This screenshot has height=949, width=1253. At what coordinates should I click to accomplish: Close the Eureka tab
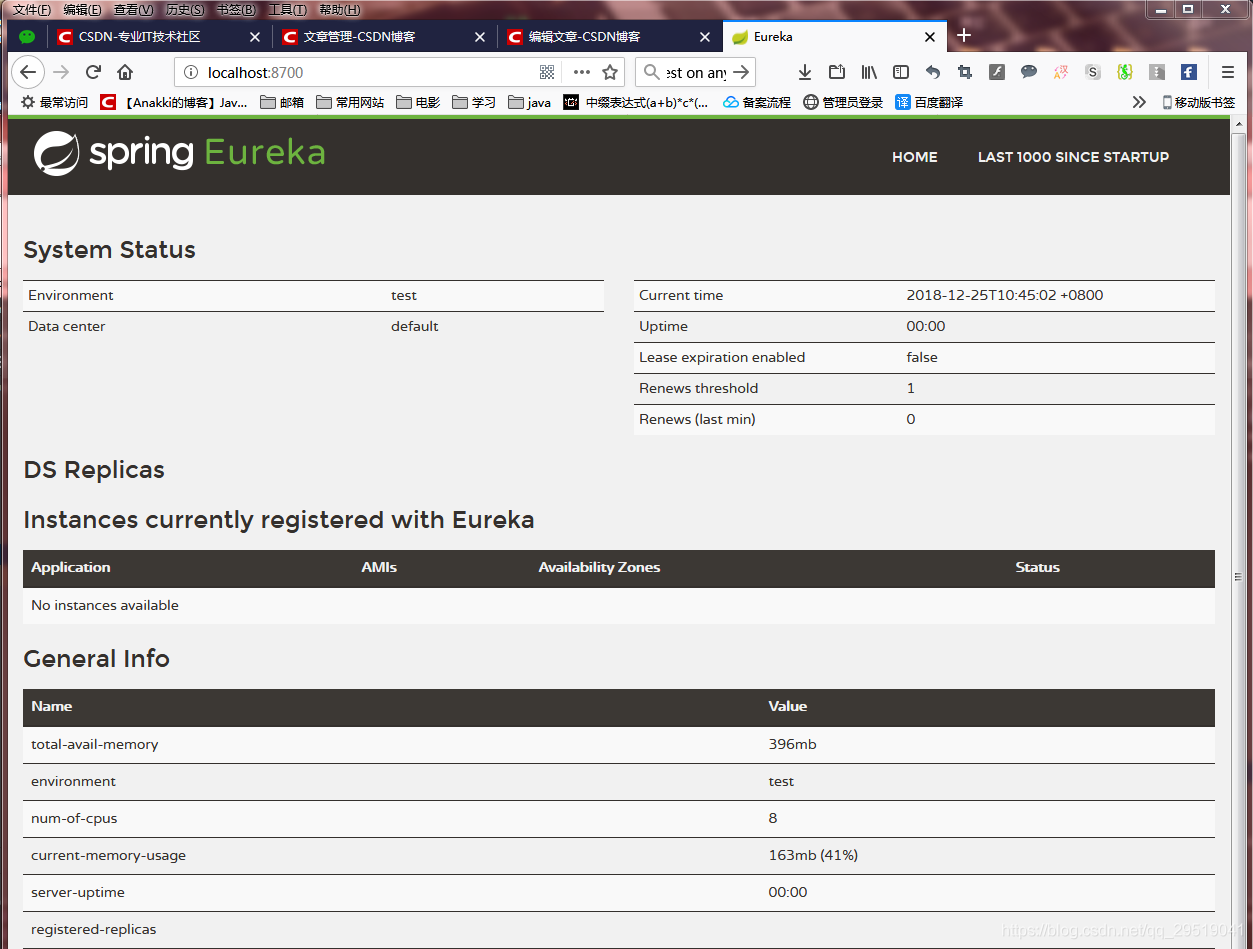(930, 37)
